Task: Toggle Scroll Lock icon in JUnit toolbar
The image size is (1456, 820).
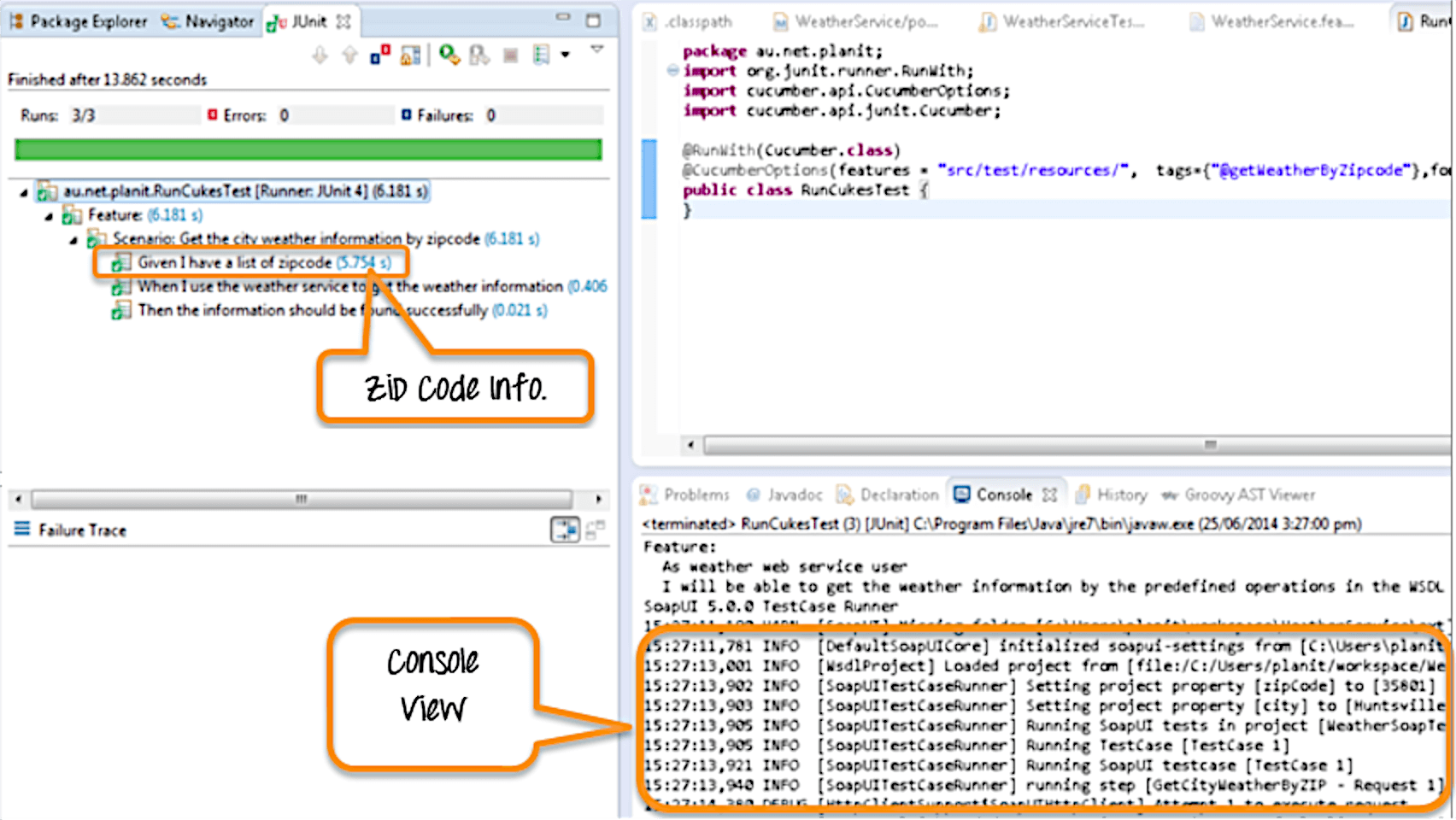Action: click(x=410, y=56)
